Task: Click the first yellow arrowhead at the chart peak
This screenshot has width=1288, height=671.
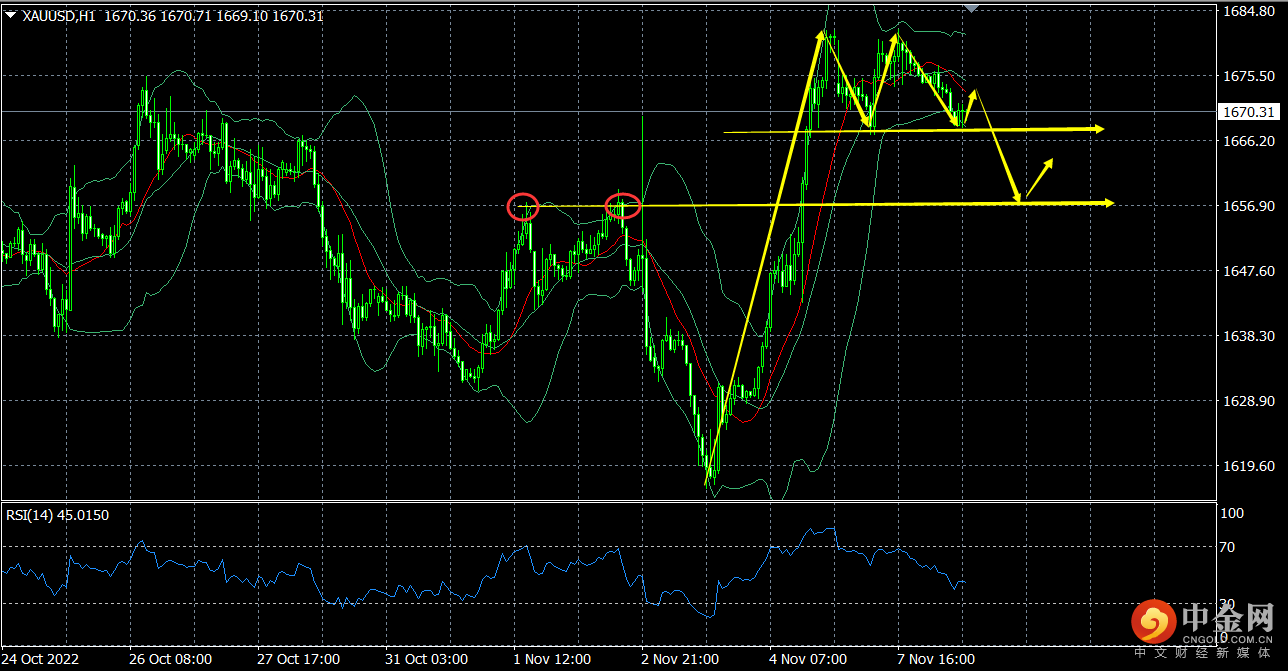Action: (x=826, y=37)
